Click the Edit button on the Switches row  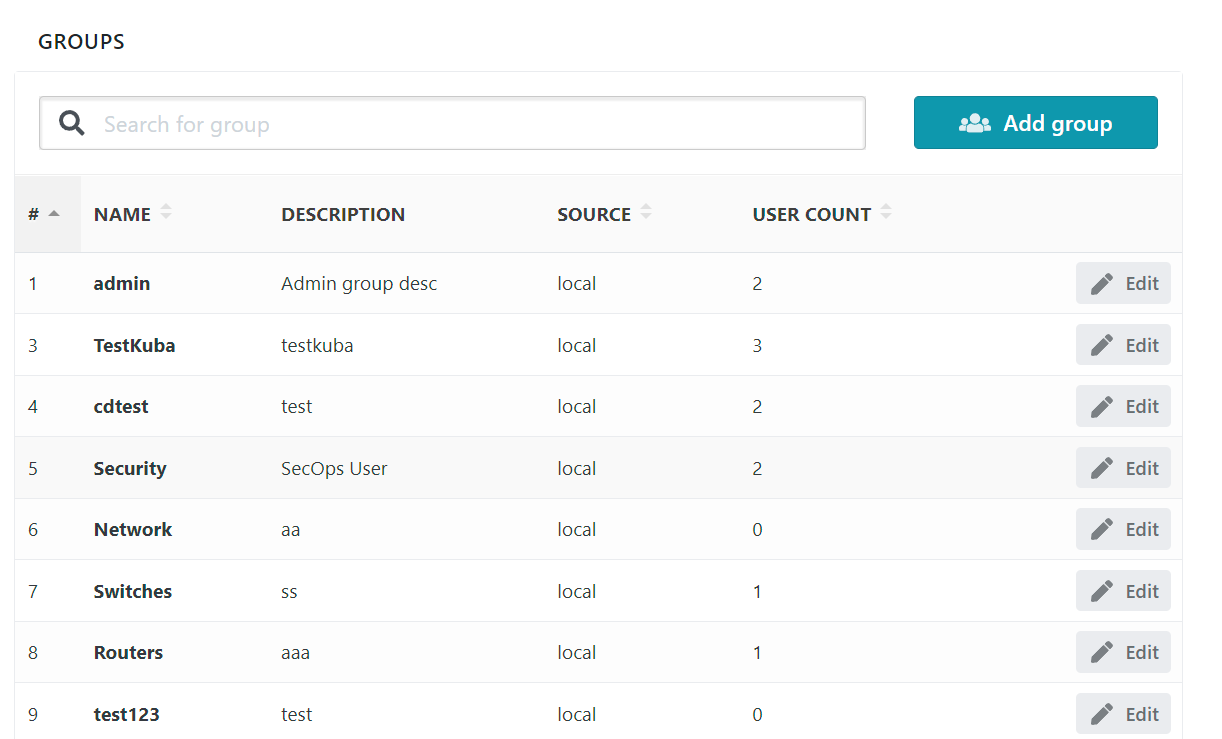point(1123,590)
